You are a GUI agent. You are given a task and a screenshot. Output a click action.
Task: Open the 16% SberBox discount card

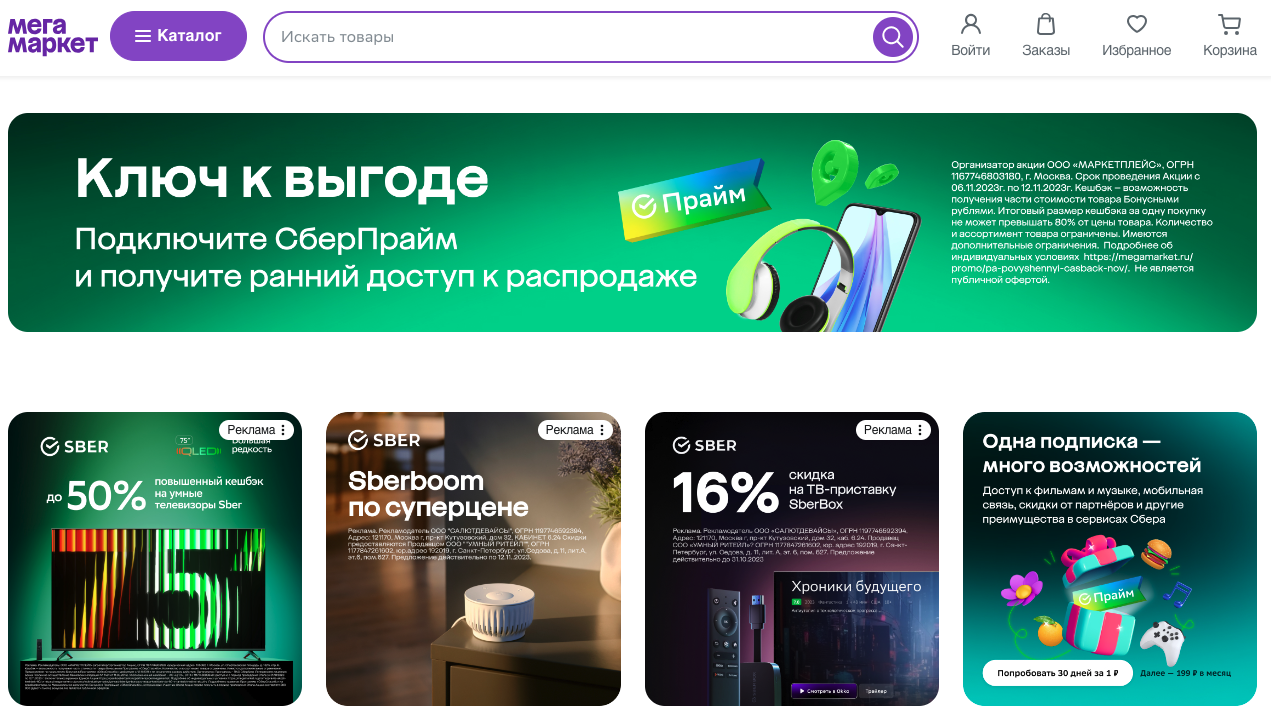point(792,559)
